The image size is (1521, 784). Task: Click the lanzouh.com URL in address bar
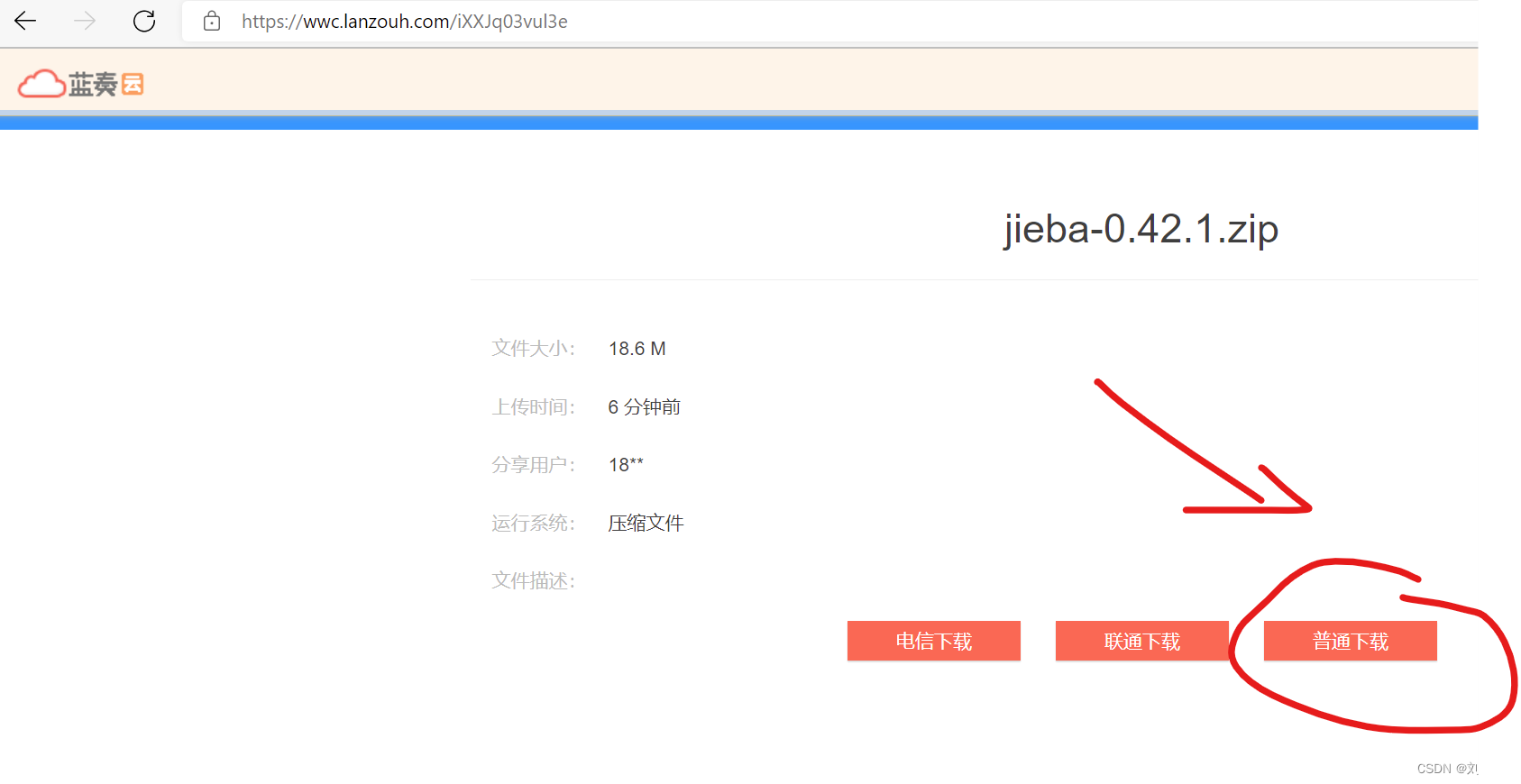tap(405, 22)
